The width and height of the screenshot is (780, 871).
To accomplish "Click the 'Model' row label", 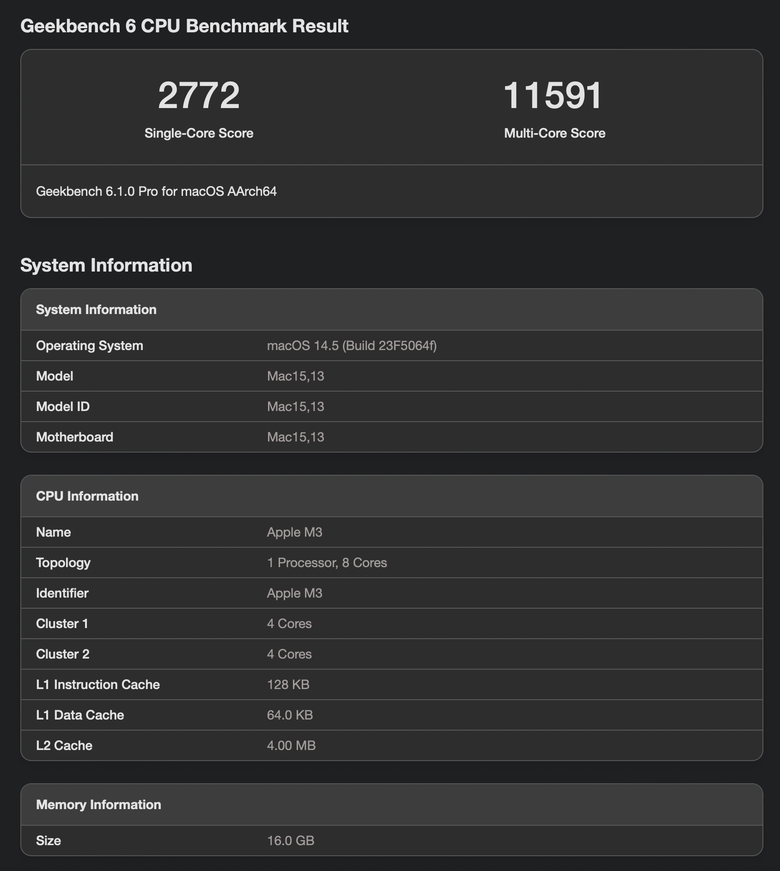I will 54,376.
